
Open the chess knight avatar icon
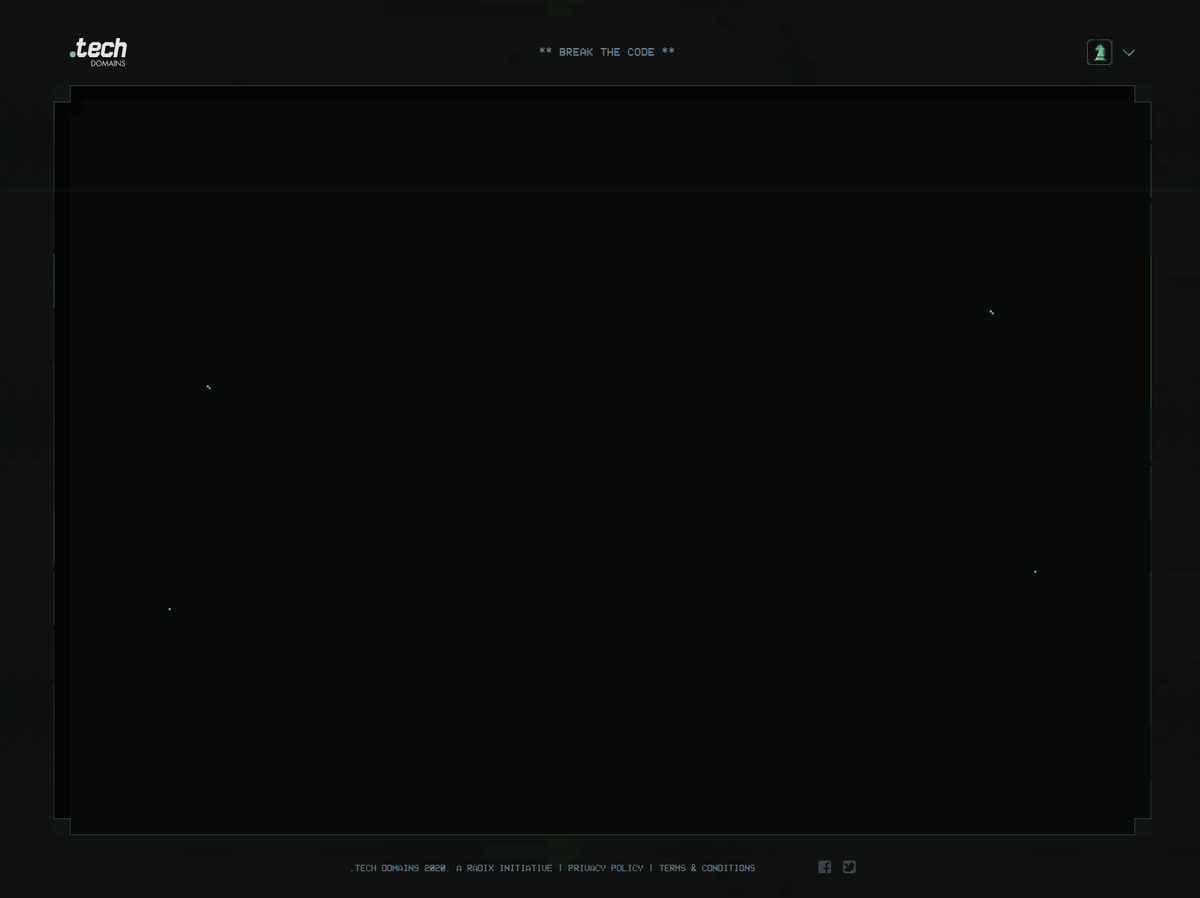[1099, 52]
